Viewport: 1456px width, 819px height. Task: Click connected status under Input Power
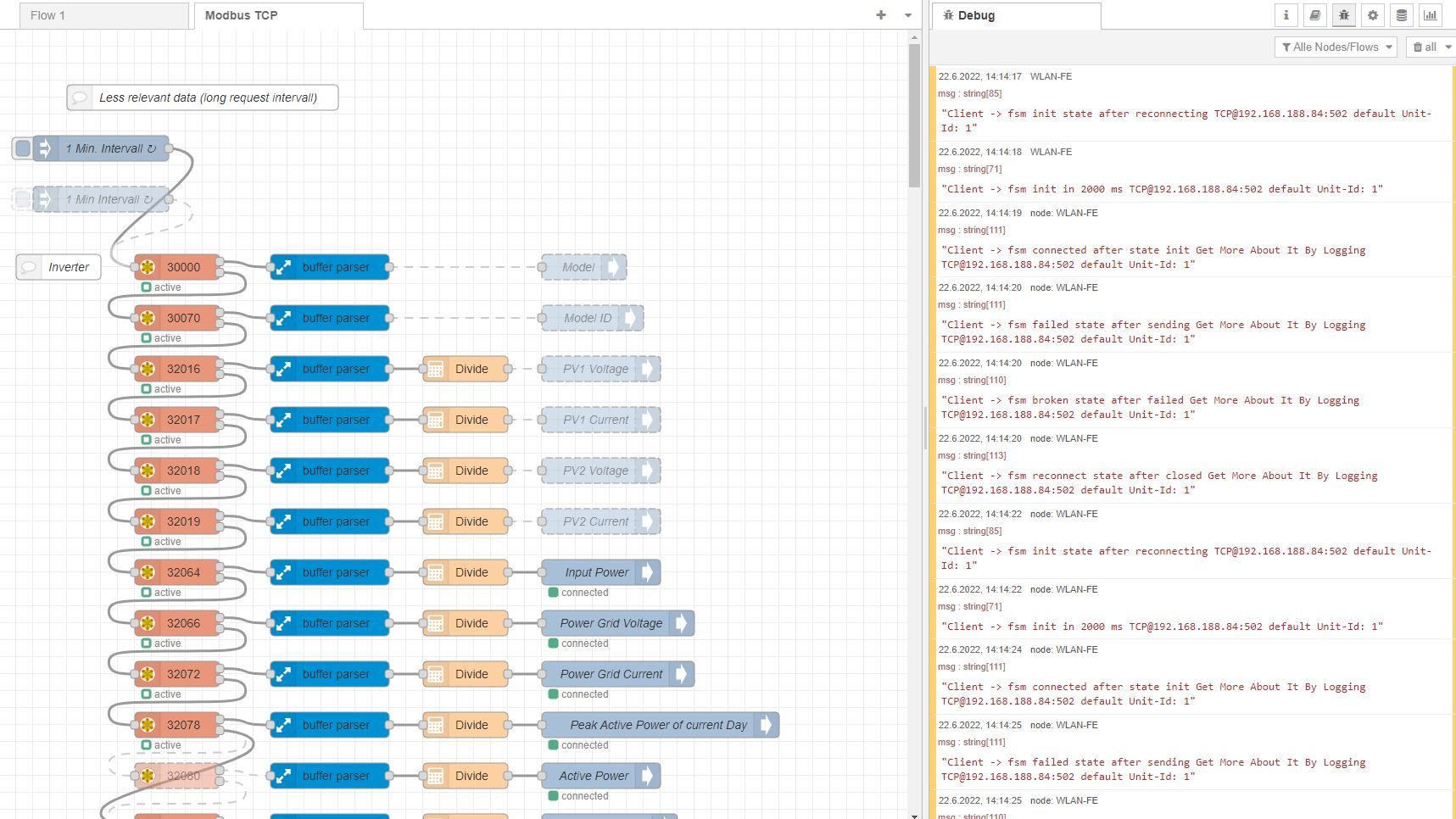point(579,593)
